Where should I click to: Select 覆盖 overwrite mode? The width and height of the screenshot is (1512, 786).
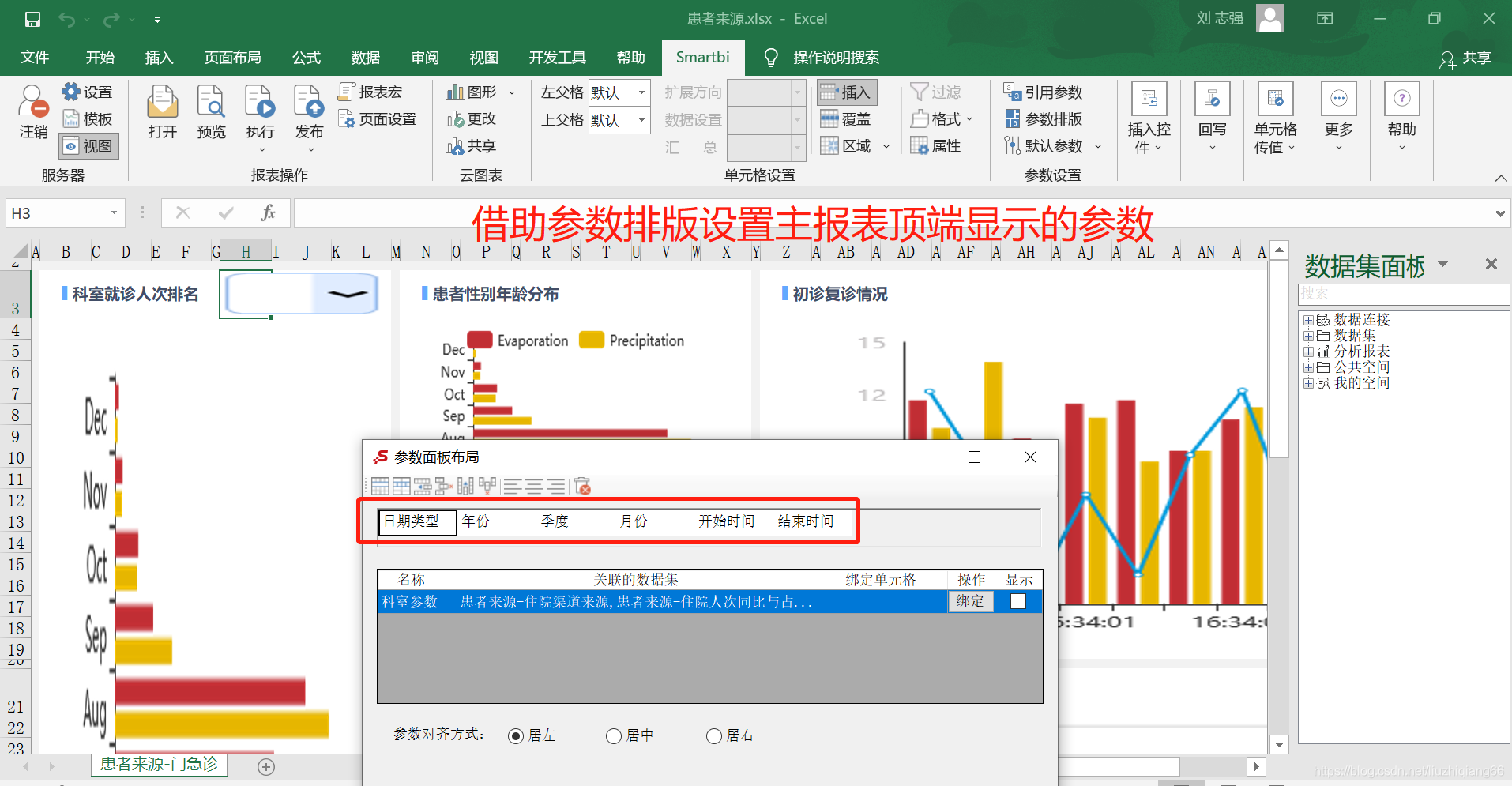coord(846,119)
